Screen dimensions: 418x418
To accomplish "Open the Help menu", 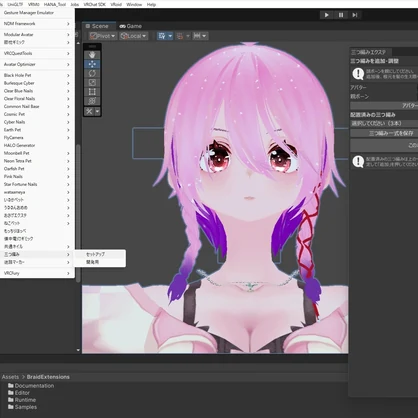I will click(x=151, y=4).
